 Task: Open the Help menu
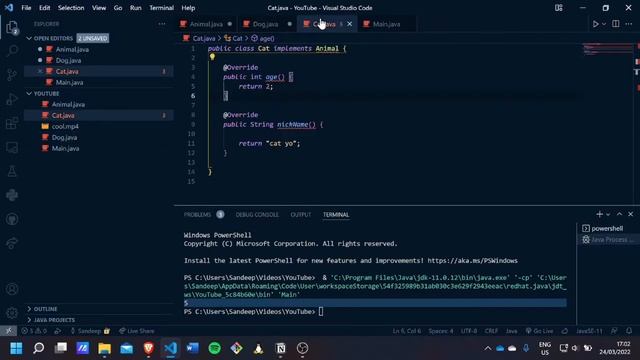point(188,8)
